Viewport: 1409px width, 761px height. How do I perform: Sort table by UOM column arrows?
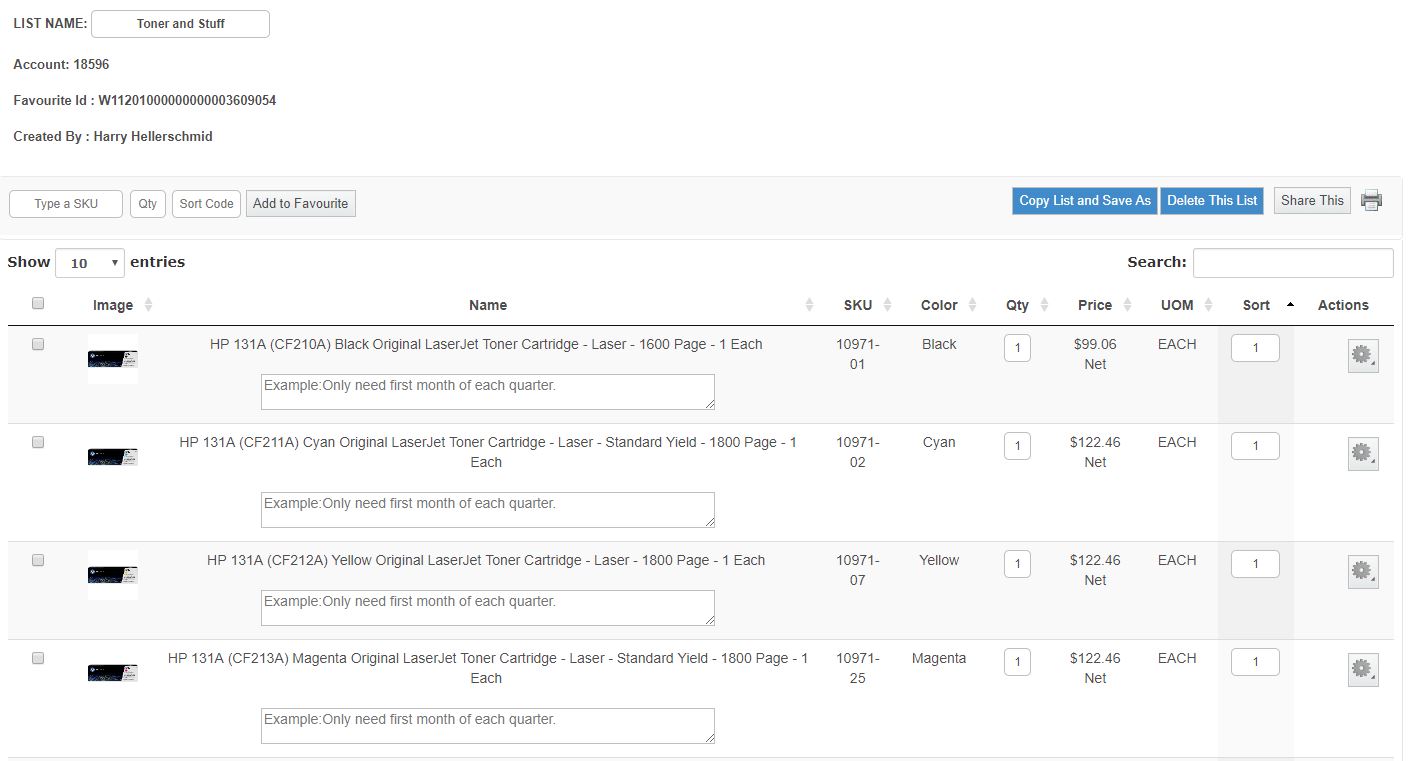coord(1208,305)
